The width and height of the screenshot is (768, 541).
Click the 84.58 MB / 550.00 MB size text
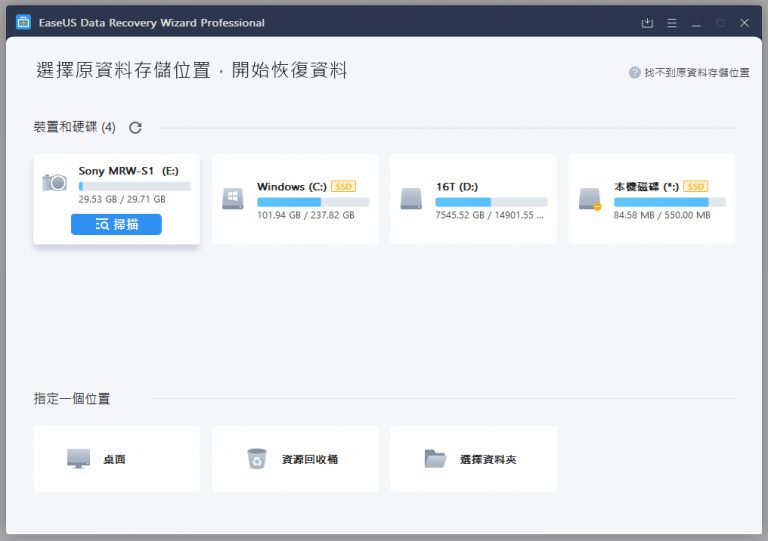click(662, 215)
